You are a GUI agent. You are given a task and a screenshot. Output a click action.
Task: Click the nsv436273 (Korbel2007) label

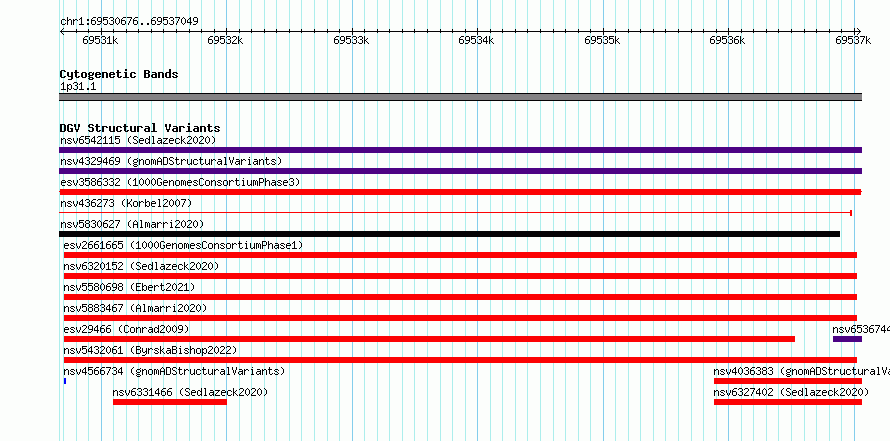126,203
